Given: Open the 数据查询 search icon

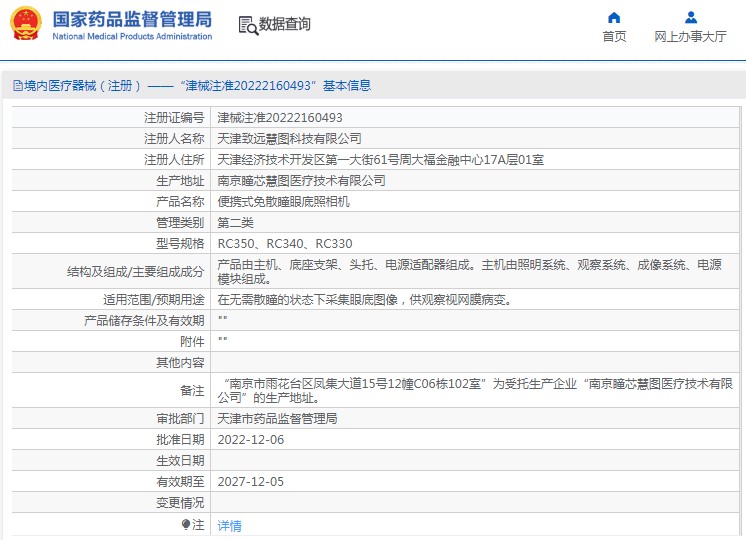Looking at the screenshot, I should click(248, 26).
